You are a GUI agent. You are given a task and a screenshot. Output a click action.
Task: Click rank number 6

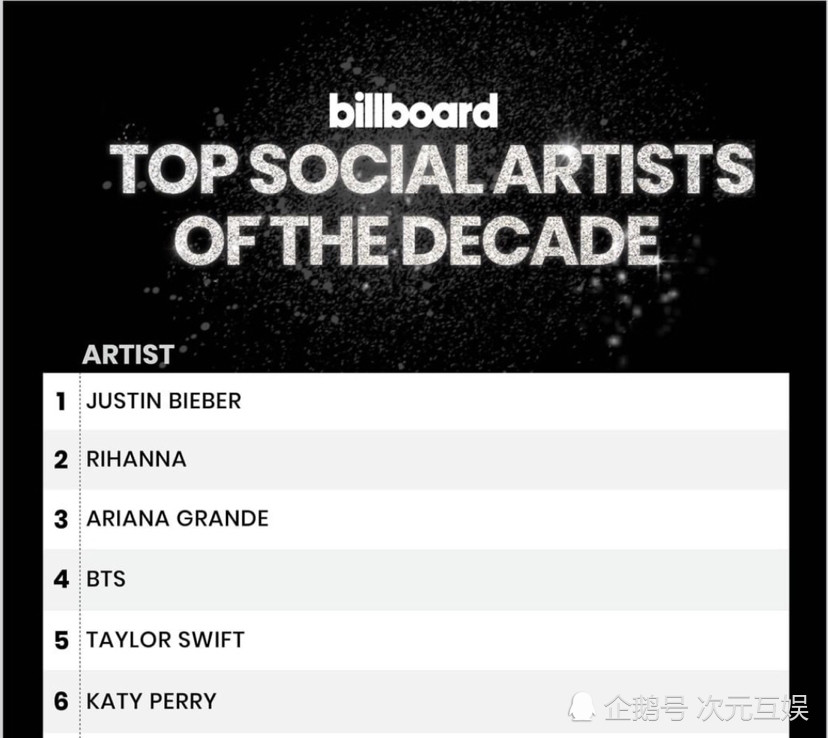tap(61, 702)
